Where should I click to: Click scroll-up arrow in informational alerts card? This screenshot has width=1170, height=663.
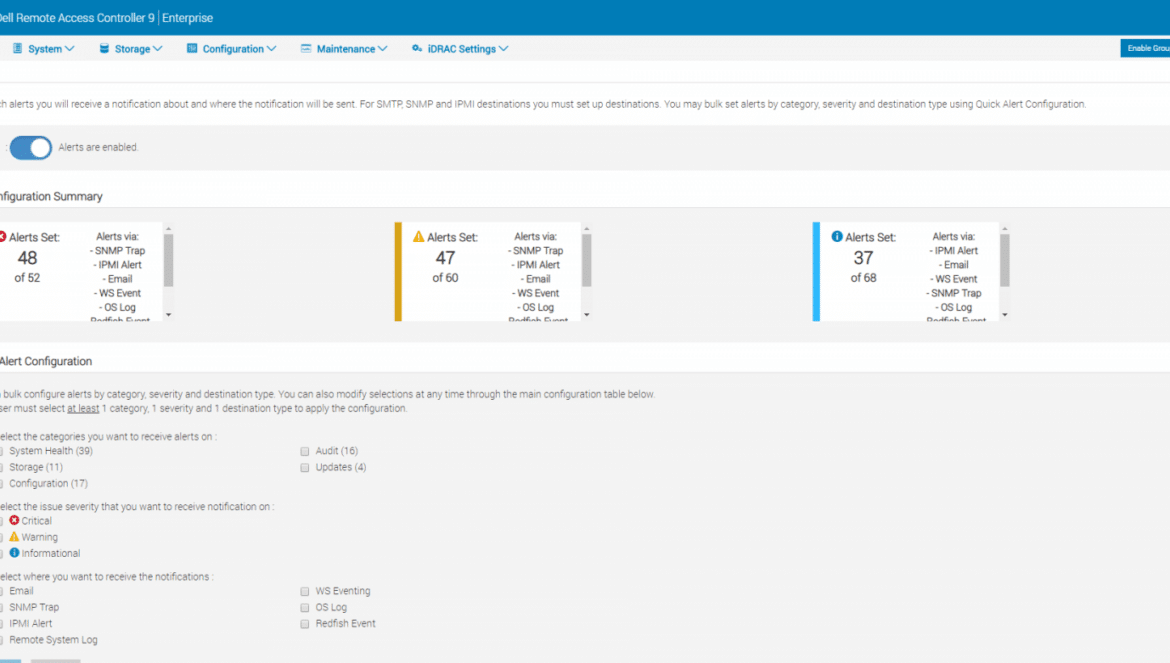(1005, 229)
